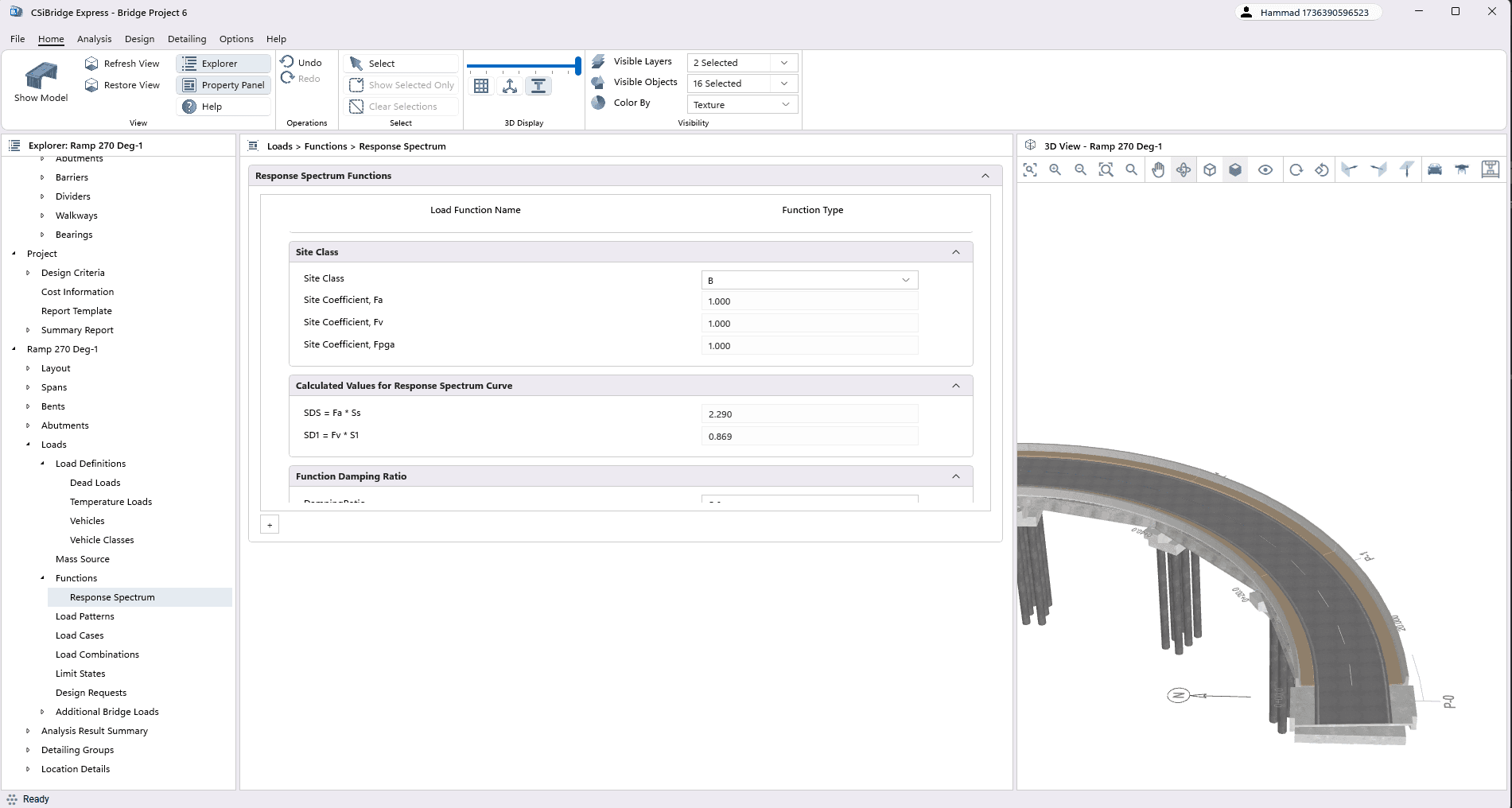
Task: Click the Undo button
Action: click(x=301, y=63)
